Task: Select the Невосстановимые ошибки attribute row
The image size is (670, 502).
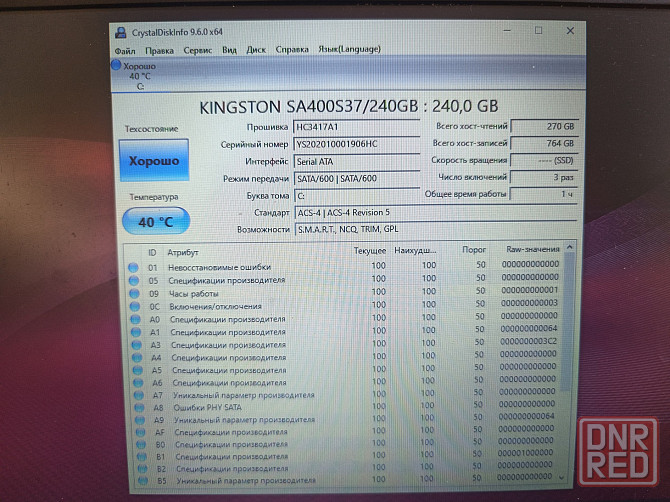Action: 344,267
